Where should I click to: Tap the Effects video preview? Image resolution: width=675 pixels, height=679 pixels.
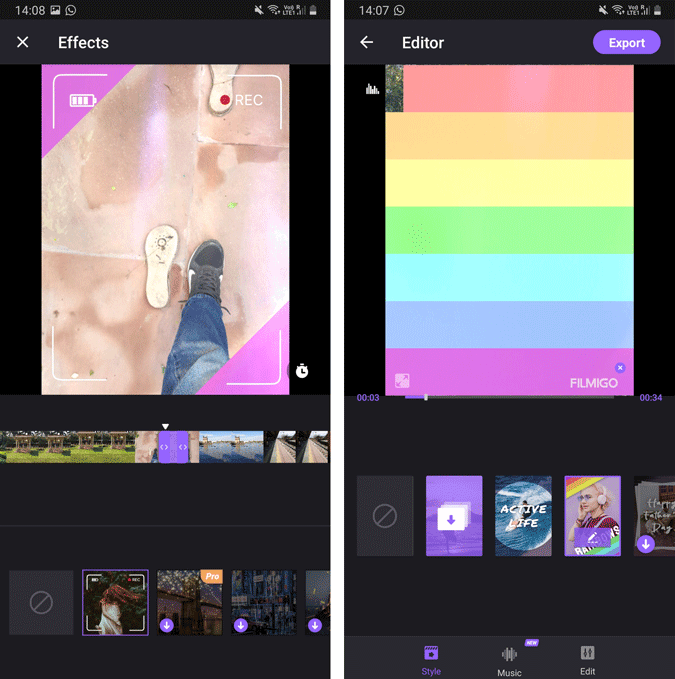coord(165,230)
